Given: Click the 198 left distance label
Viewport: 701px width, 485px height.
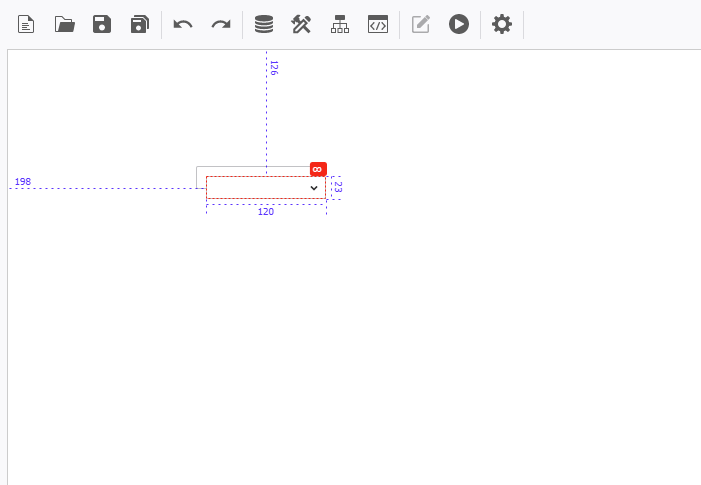Looking at the screenshot, I should click(23, 181).
